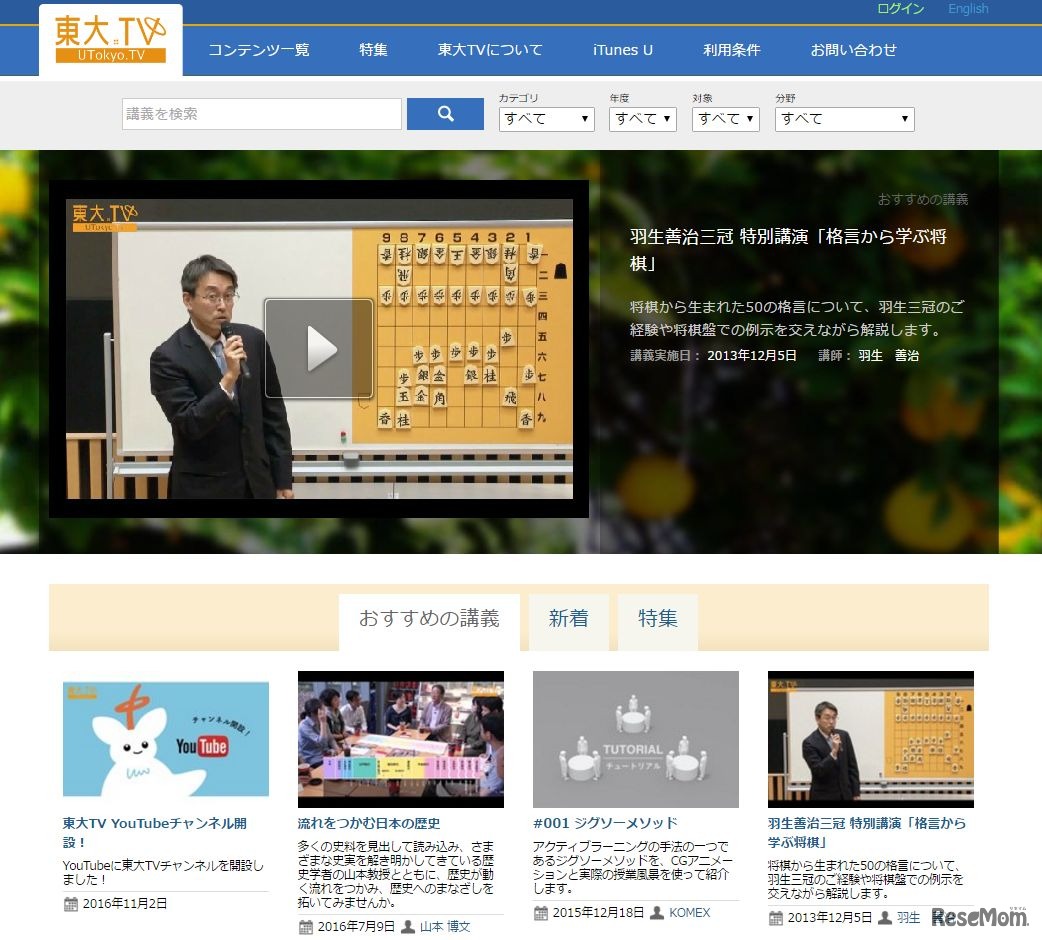The height and width of the screenshot is (940, 1042).
Task: Click calendar icon beside 2016年11月2日
Action: (x=70, y=903)
